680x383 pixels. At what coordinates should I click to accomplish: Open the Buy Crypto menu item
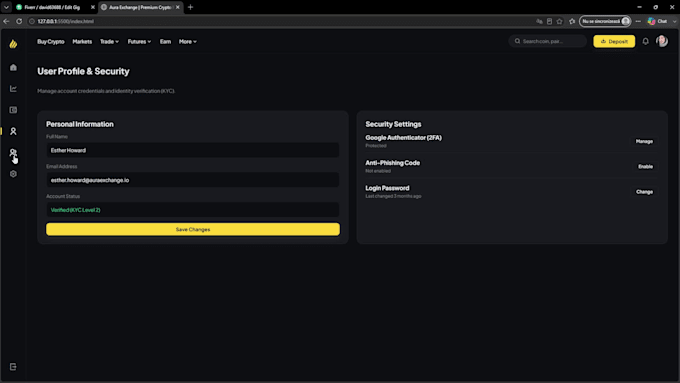click(x=51, y=42)
